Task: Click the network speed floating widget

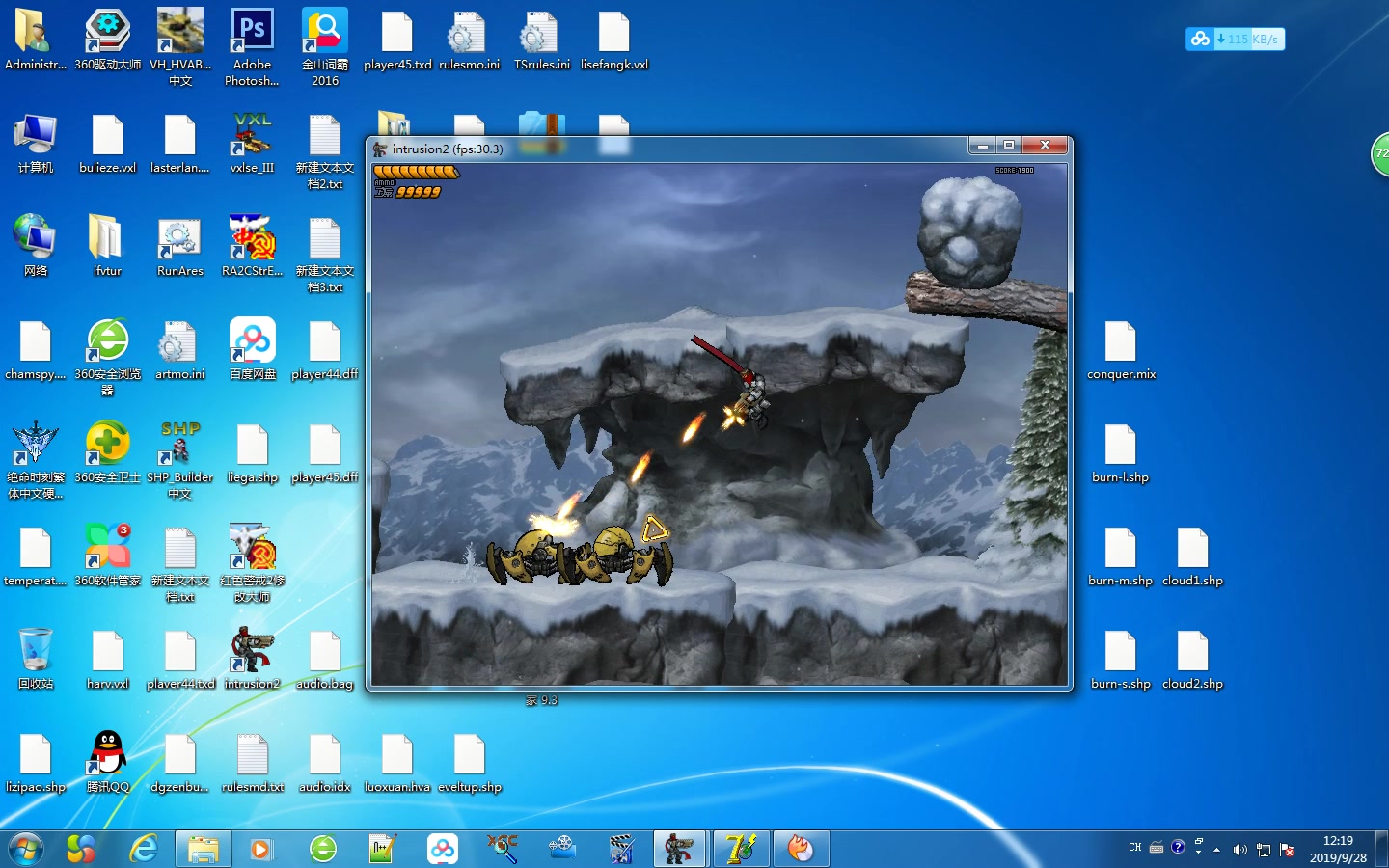Action: coord(1235,39)
